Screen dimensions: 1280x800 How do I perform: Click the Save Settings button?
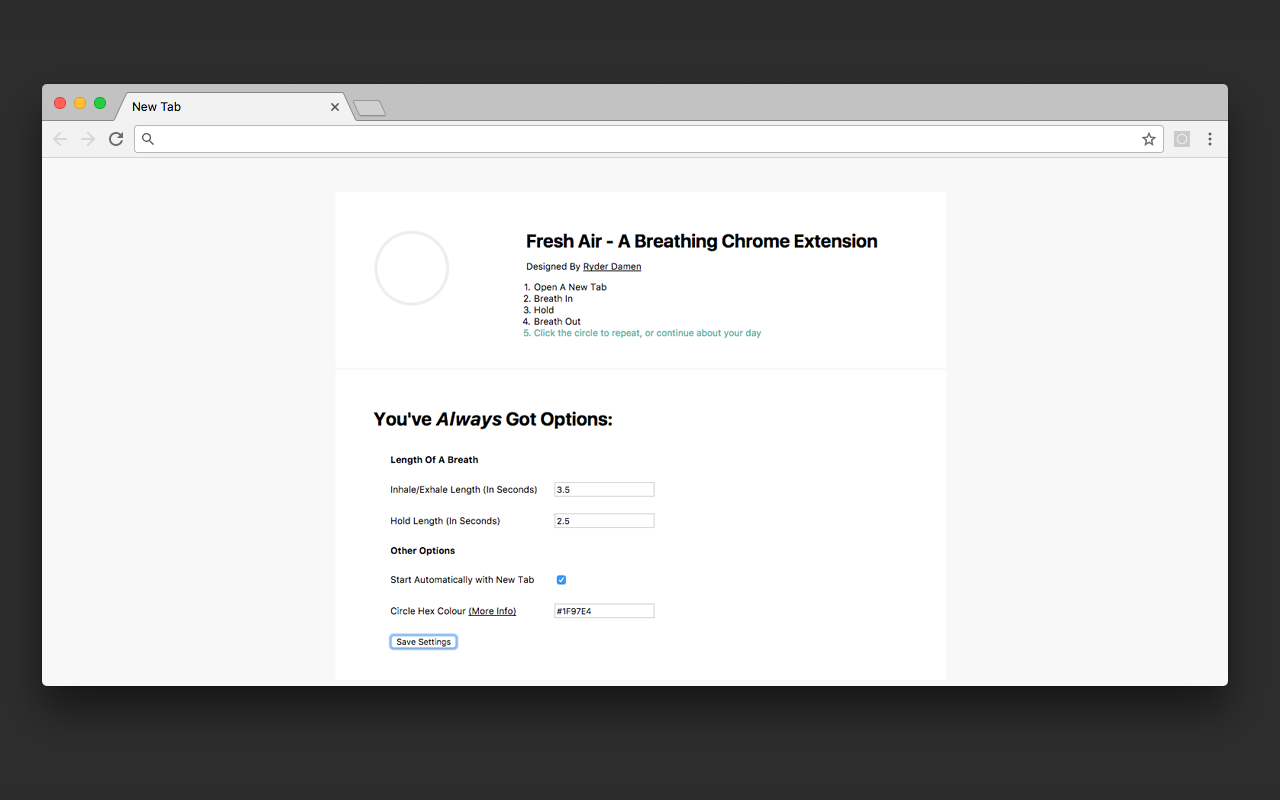coord(423,642)
